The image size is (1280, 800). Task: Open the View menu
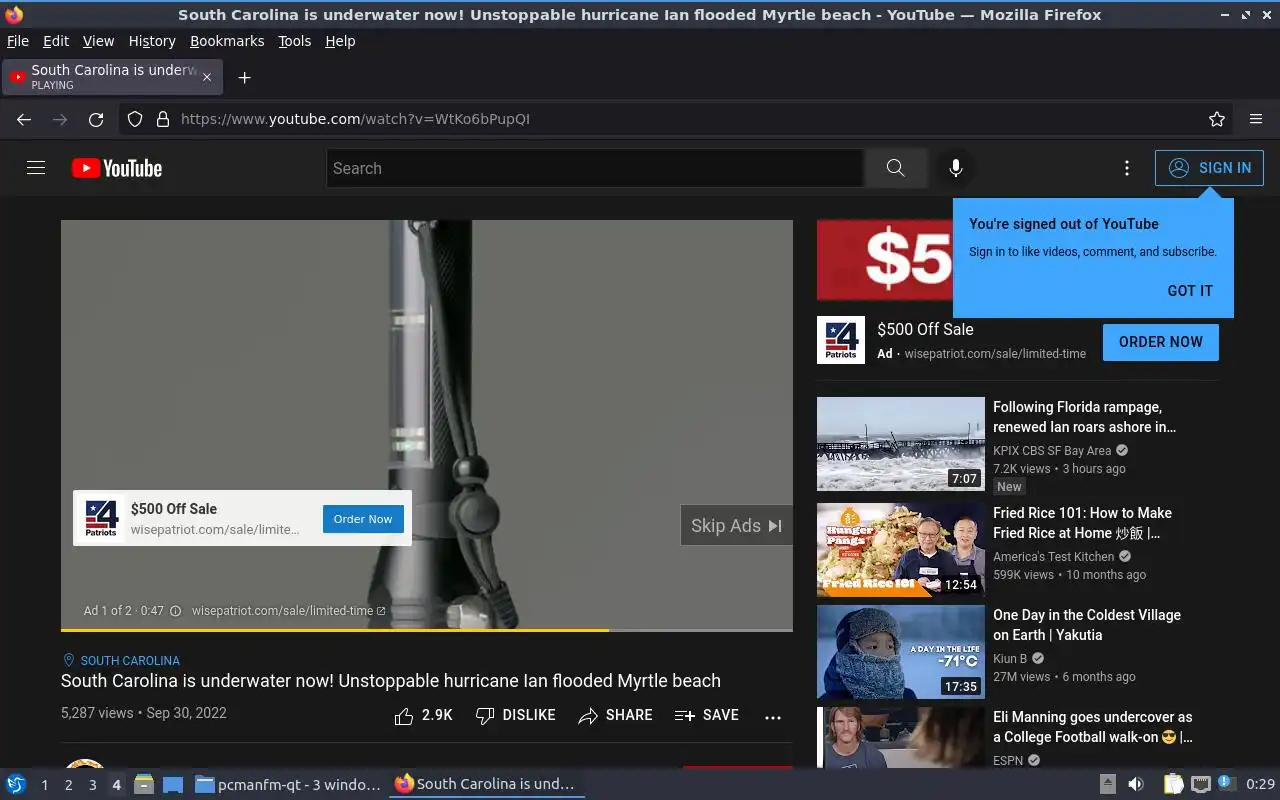point(98,41)
